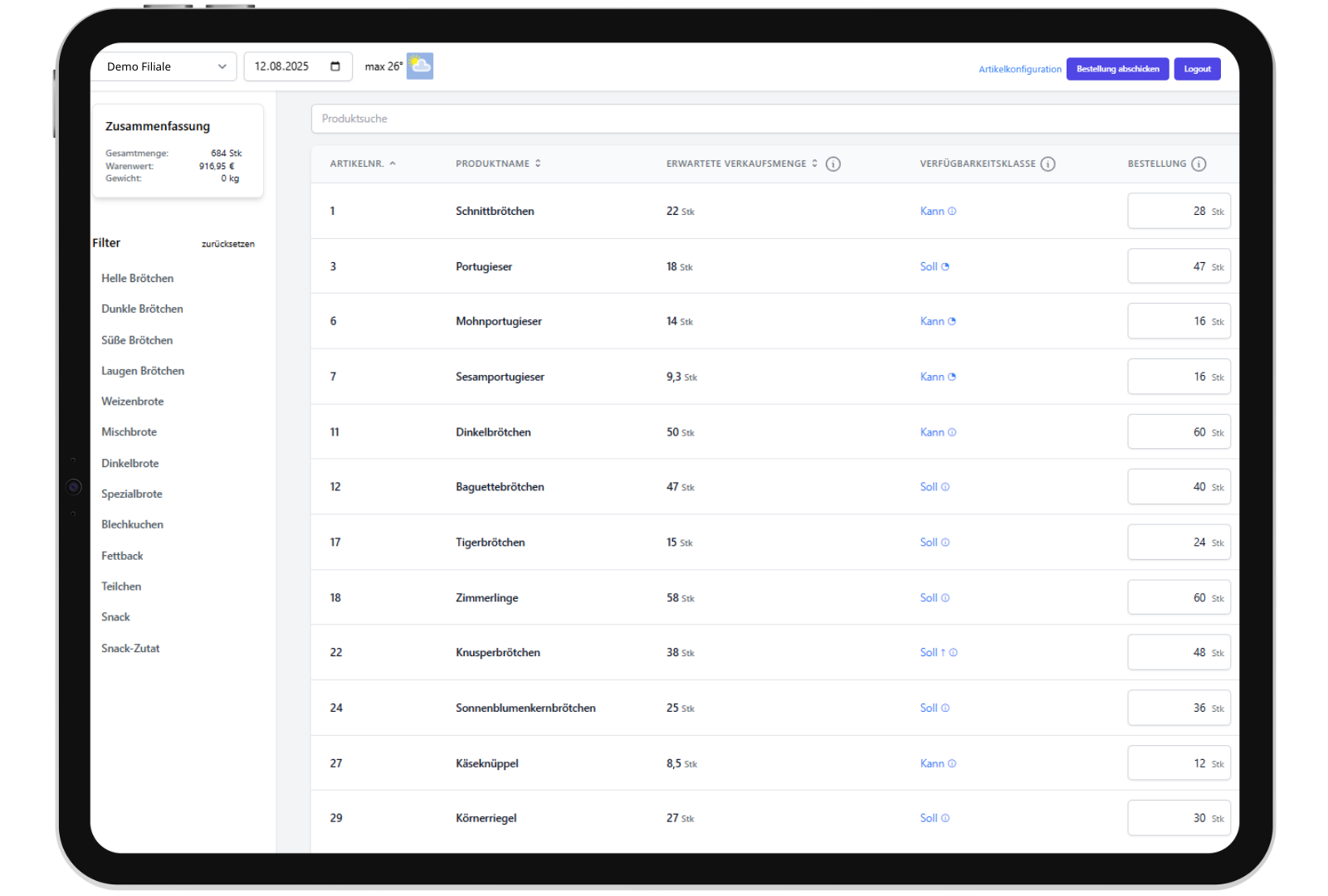Reset filters with zurücksetzen
Image resolution: width=1328 pixels, height=896 pixels.
tap(228, 245)
